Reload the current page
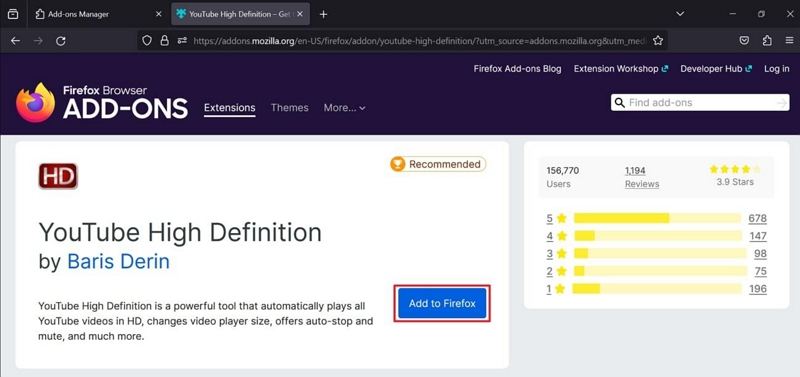 [61, 41]
